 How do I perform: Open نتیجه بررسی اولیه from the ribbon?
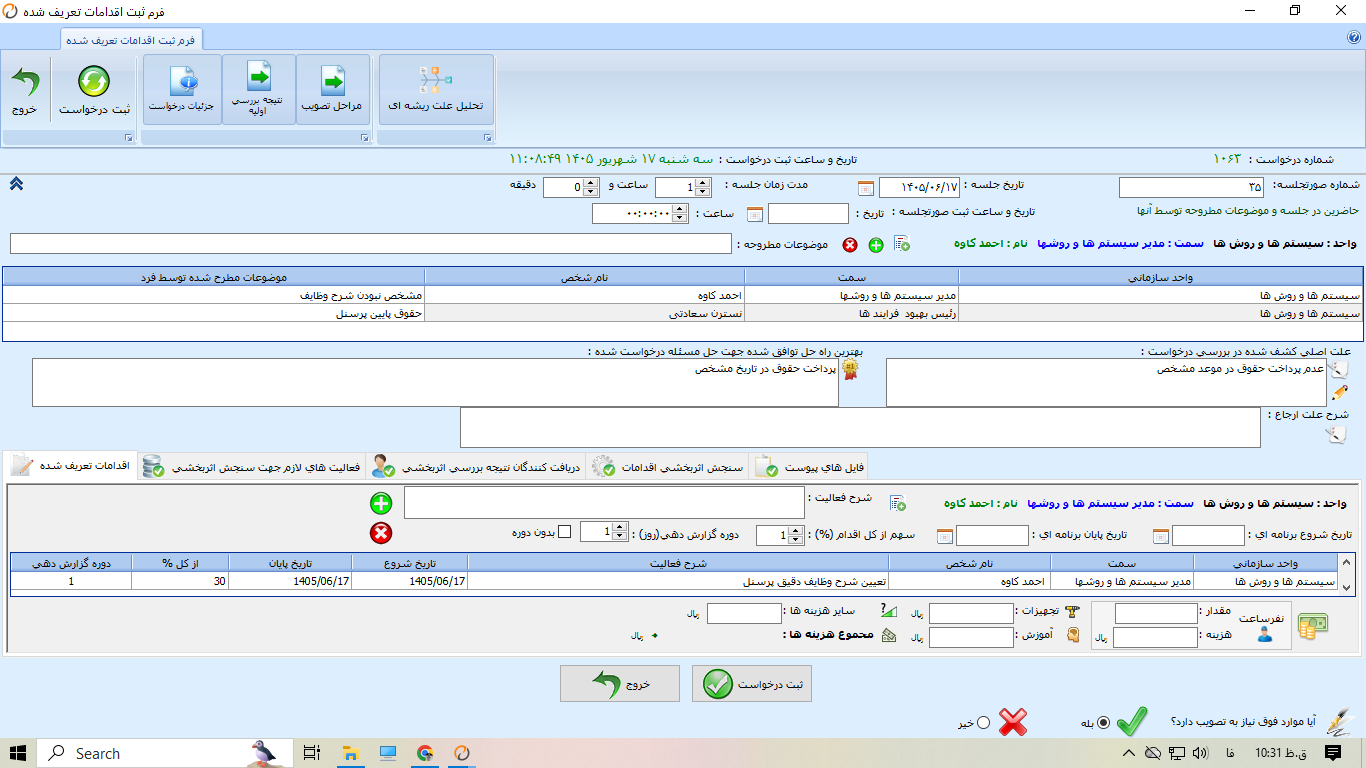pyautogui.click(x=259, y=90)
